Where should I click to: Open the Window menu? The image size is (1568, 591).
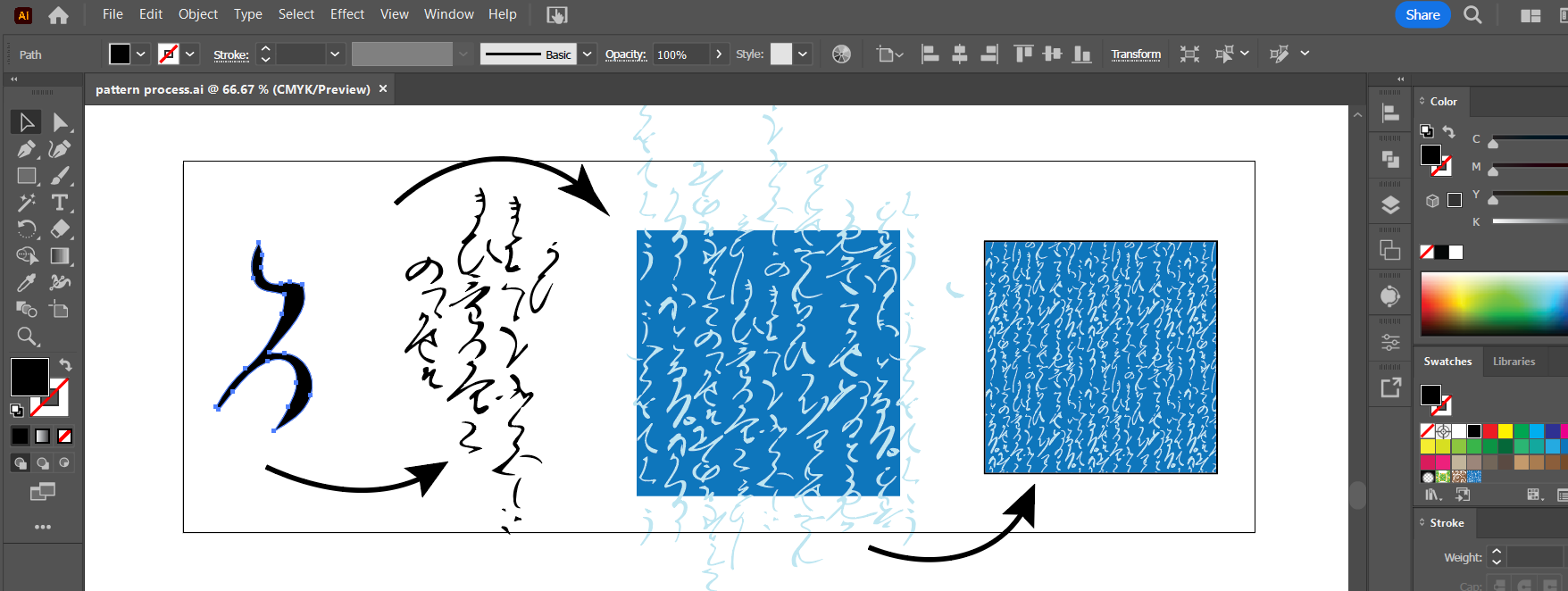[448, 14]
